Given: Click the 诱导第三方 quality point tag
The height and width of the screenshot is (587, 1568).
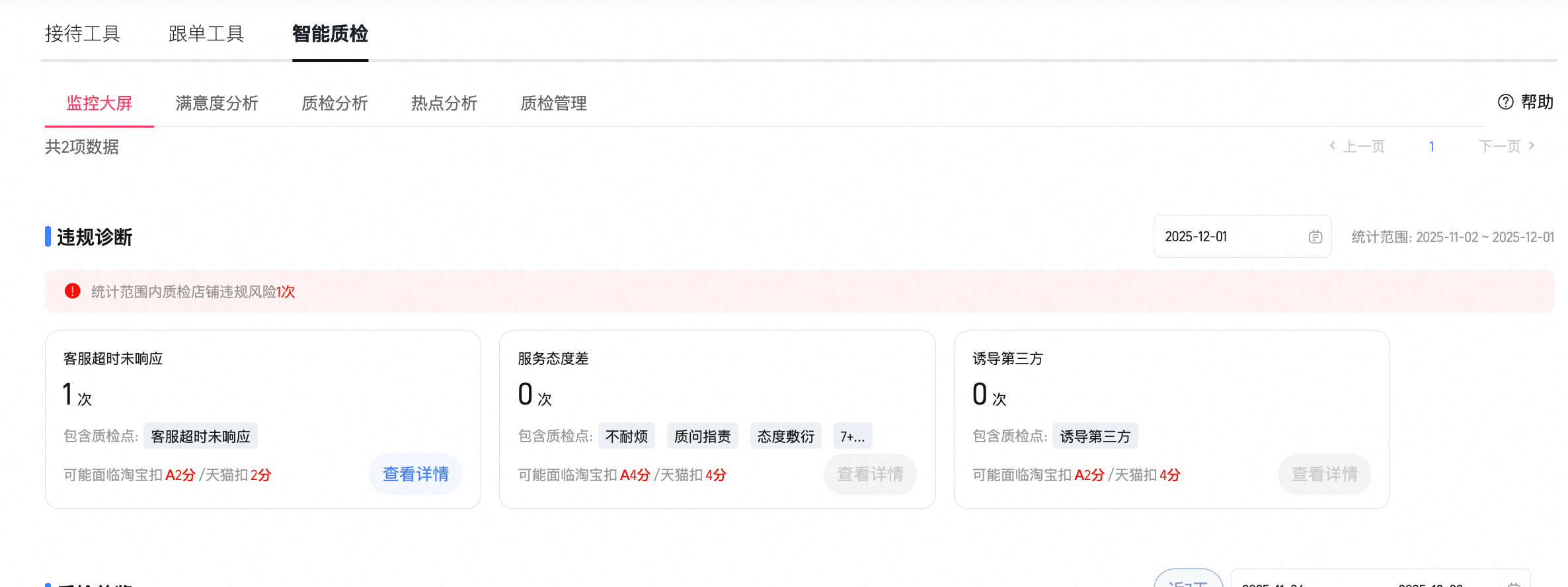Looking at the screenshot, I should (1095, 436).
